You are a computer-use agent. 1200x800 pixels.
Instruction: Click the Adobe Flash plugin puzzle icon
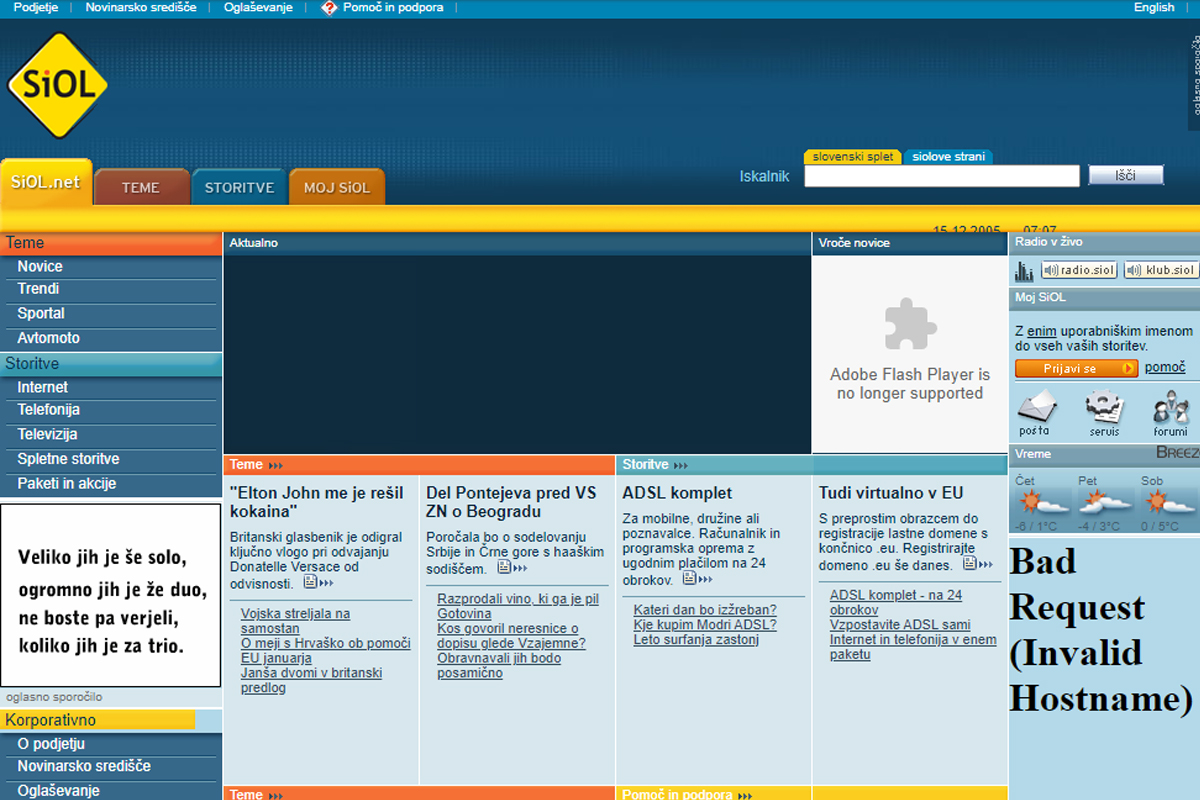tap(910, 323)
